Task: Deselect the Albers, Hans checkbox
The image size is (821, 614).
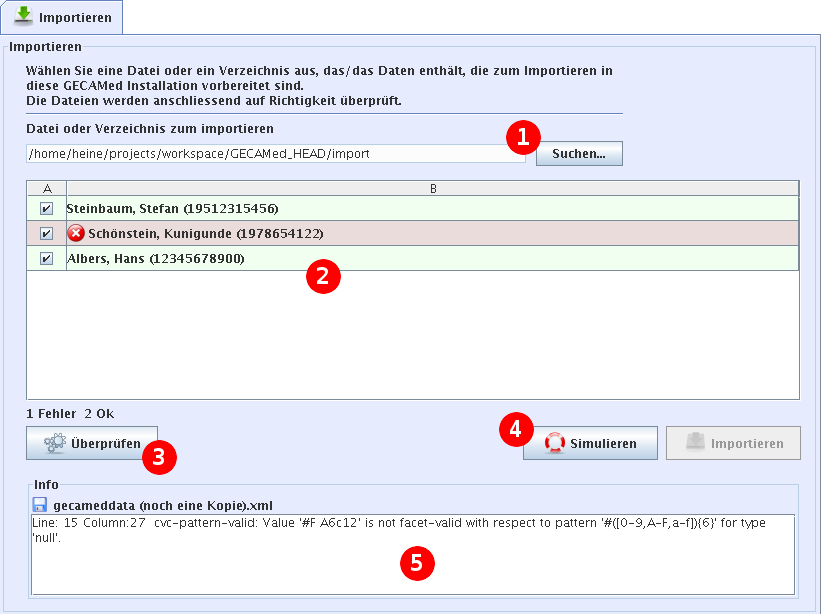Action: pos(46,259)
